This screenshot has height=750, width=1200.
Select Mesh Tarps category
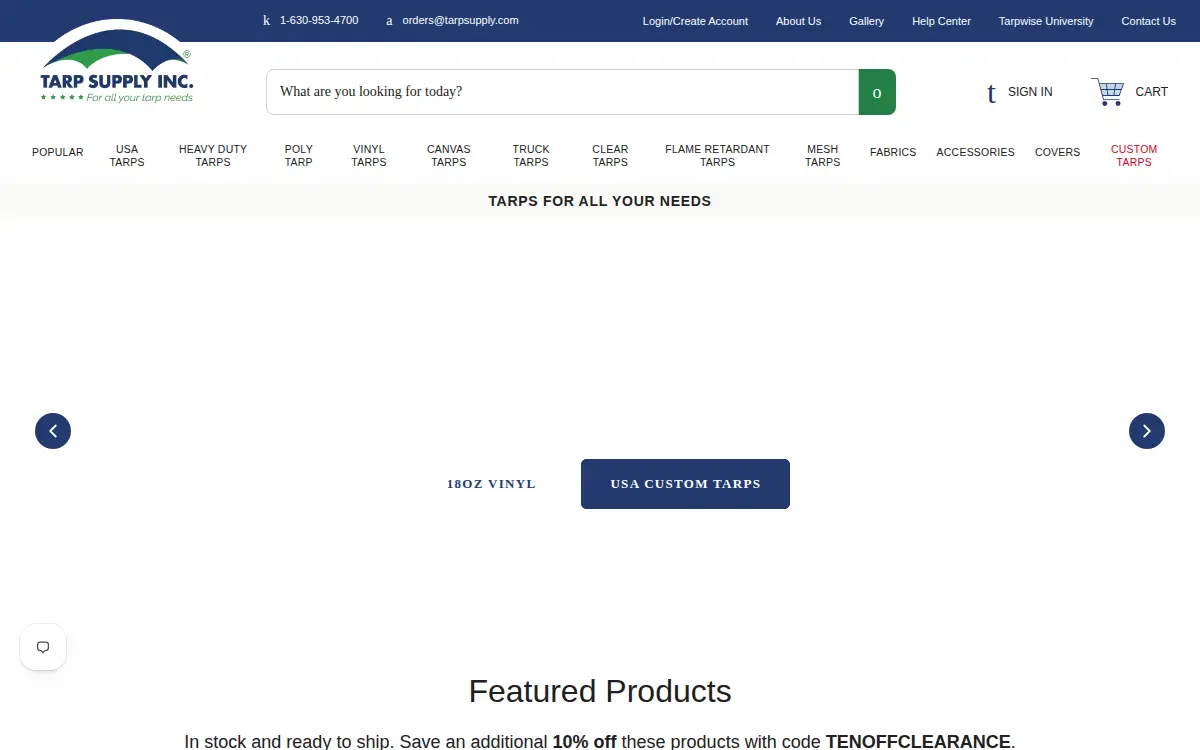click(822, 156)
